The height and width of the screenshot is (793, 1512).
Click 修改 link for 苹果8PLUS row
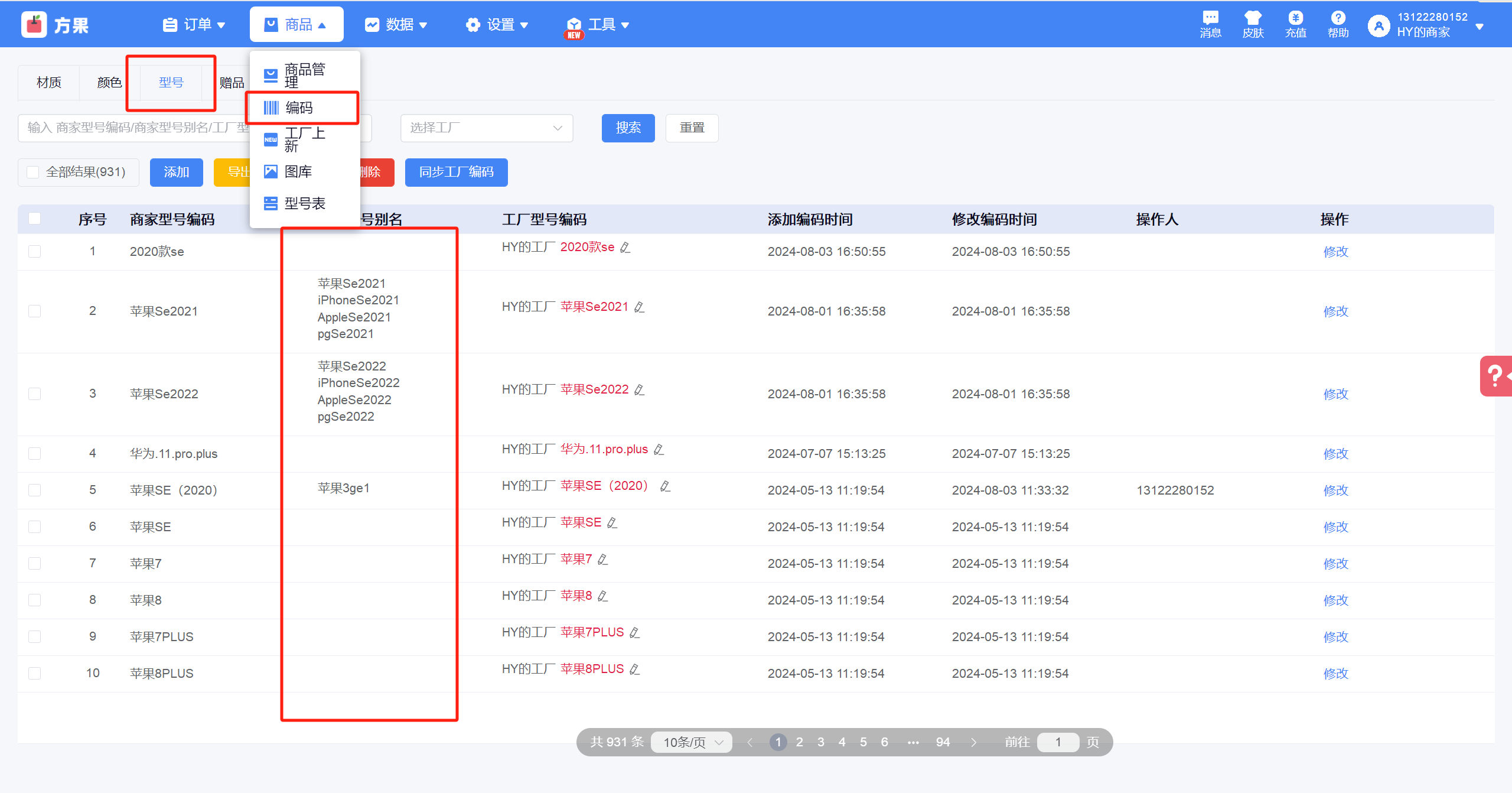pos(1335,673)
